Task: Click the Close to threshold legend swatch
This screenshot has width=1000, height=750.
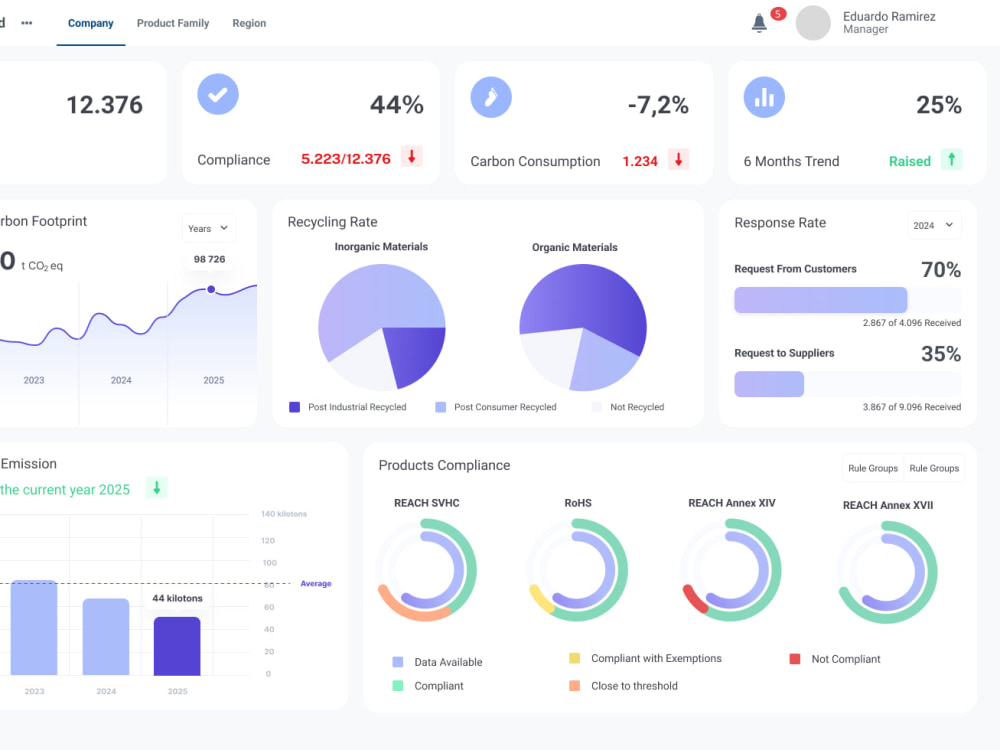Action: coord(575,686)
